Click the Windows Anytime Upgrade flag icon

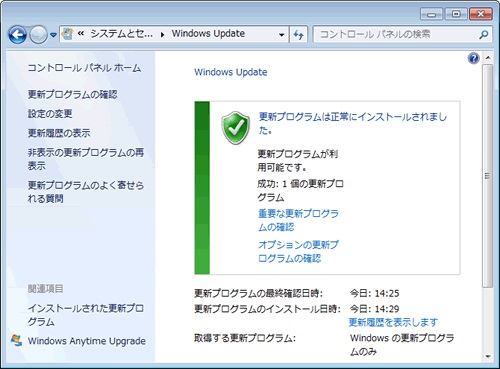tap(16, 340)
